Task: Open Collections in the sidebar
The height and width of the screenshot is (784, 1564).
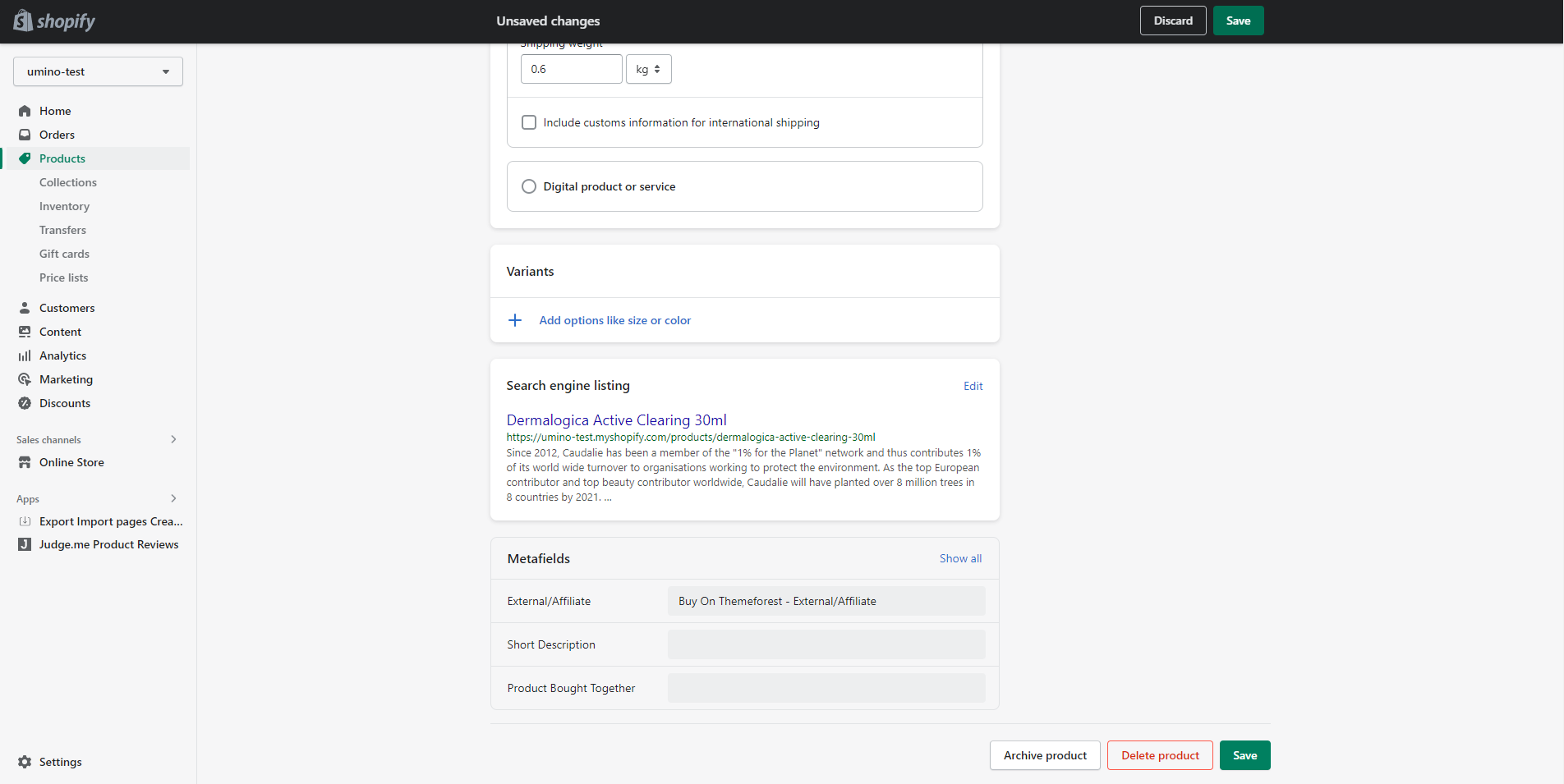Action: tap(68, 182)
